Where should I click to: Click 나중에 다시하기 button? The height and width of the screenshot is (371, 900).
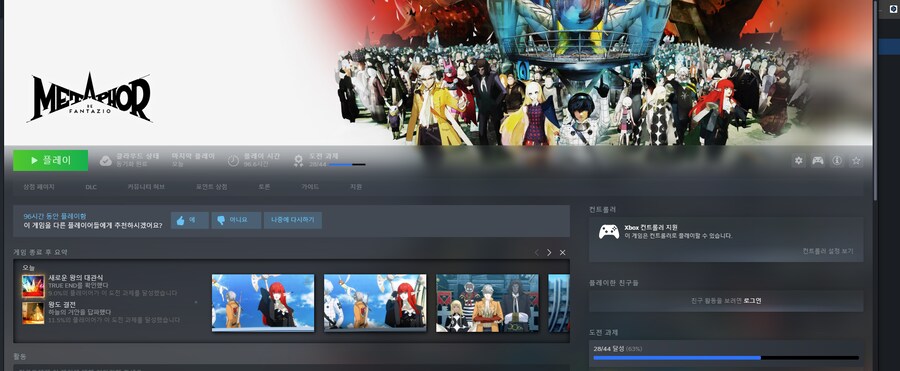click(x=293, y=220)
